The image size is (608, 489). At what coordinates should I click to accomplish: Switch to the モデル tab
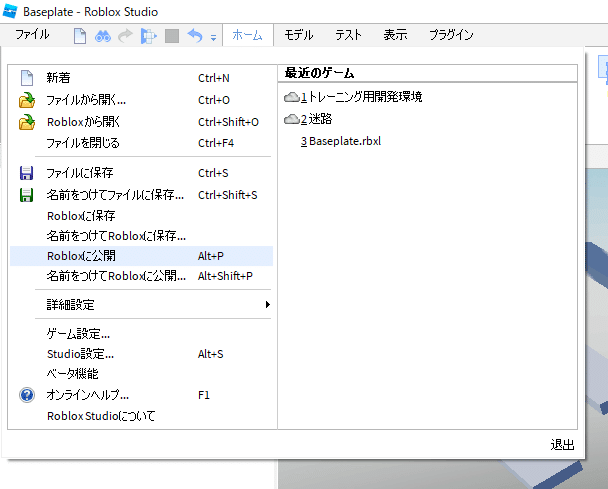299,35
